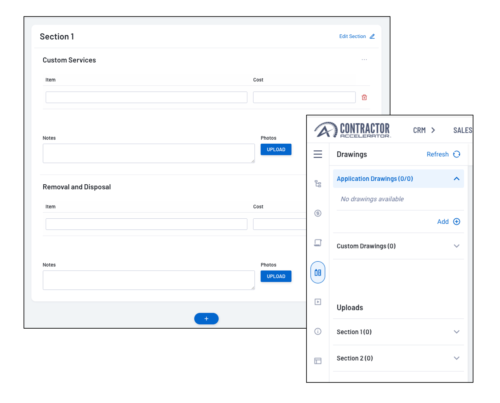500x403 pixels.
Task: Open the CRM breadcrumb menu
Action: tap(419, 130)
